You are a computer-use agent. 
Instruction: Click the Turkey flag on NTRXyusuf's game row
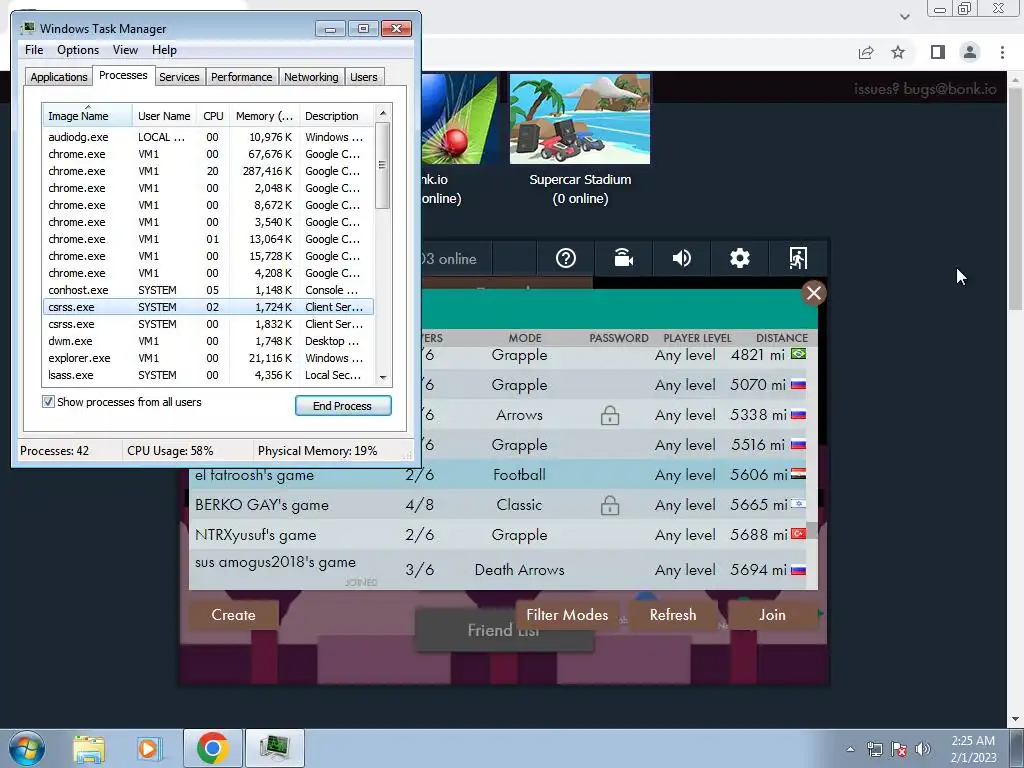(798, 534)
